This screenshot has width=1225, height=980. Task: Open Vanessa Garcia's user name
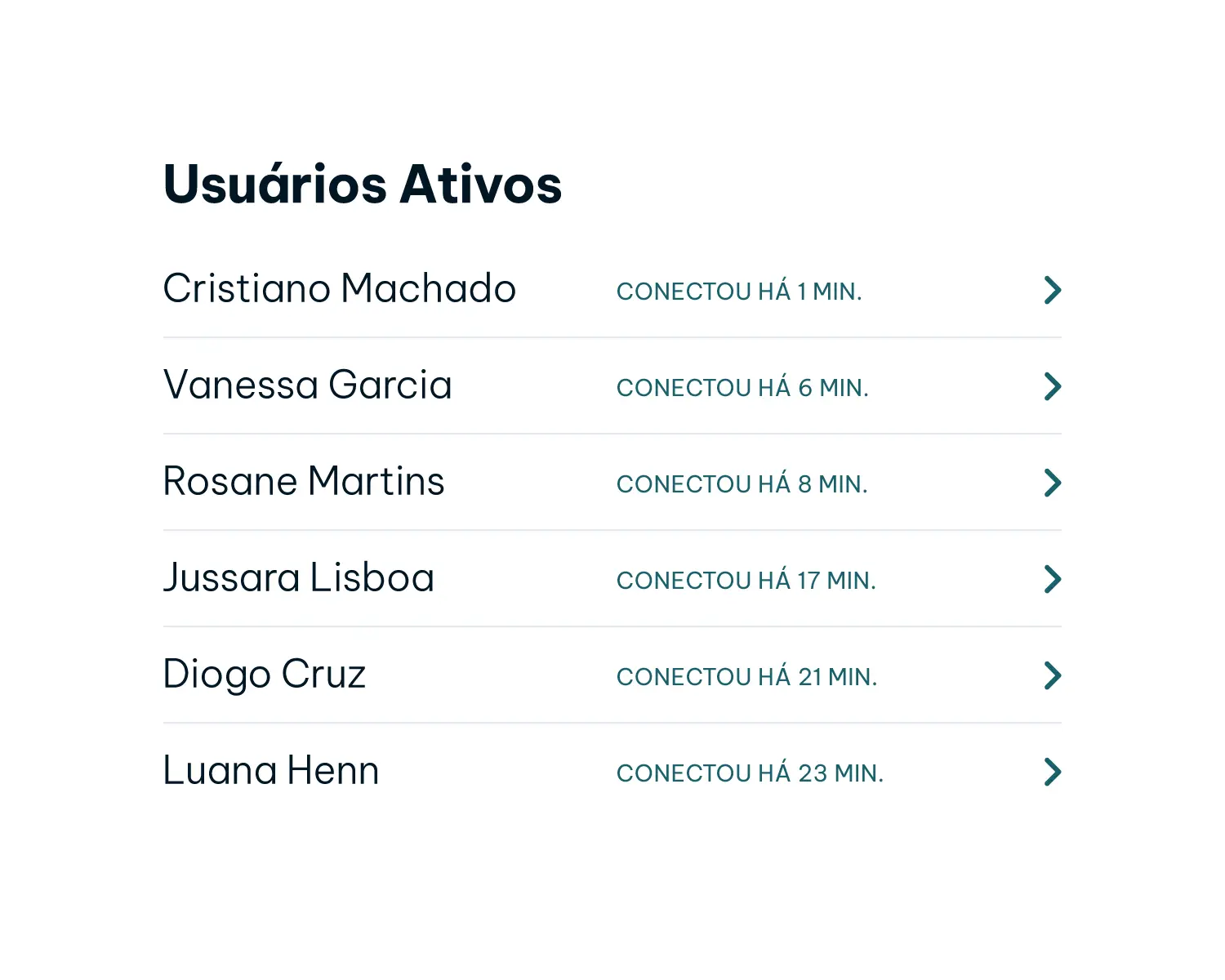click(x=308, y=385)
